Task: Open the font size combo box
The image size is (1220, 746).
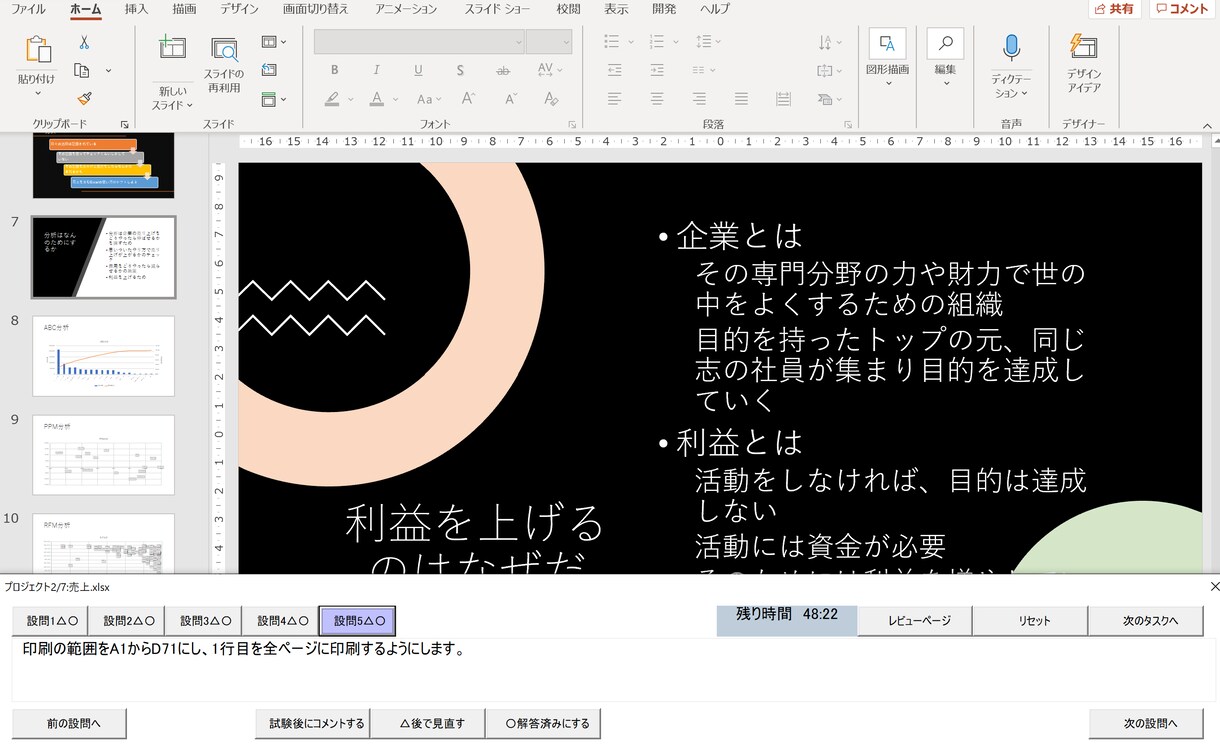Action: 549,42
